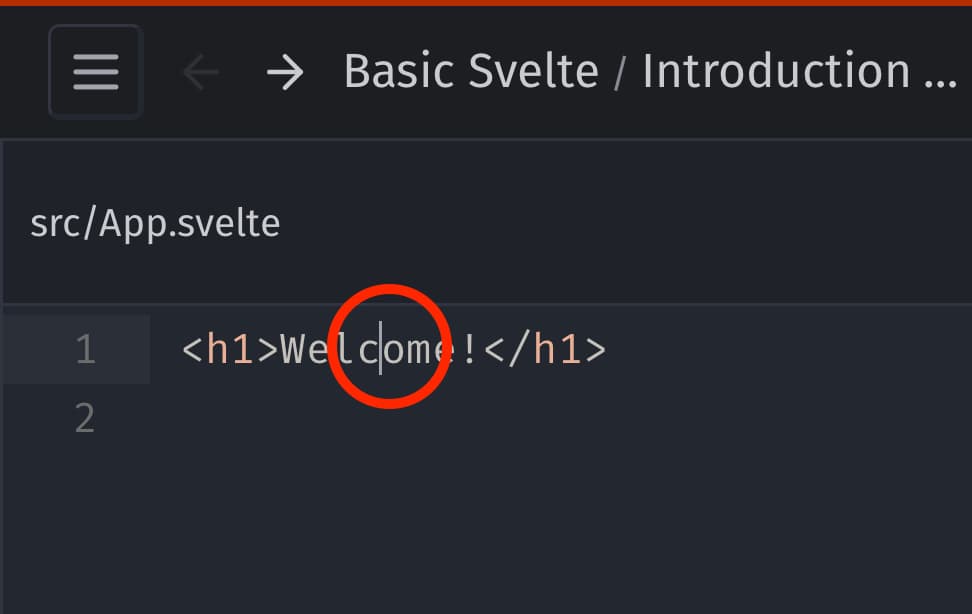Go back with the previous arrow
Viewport: 972px width, 614px height.
pos(200,72)
